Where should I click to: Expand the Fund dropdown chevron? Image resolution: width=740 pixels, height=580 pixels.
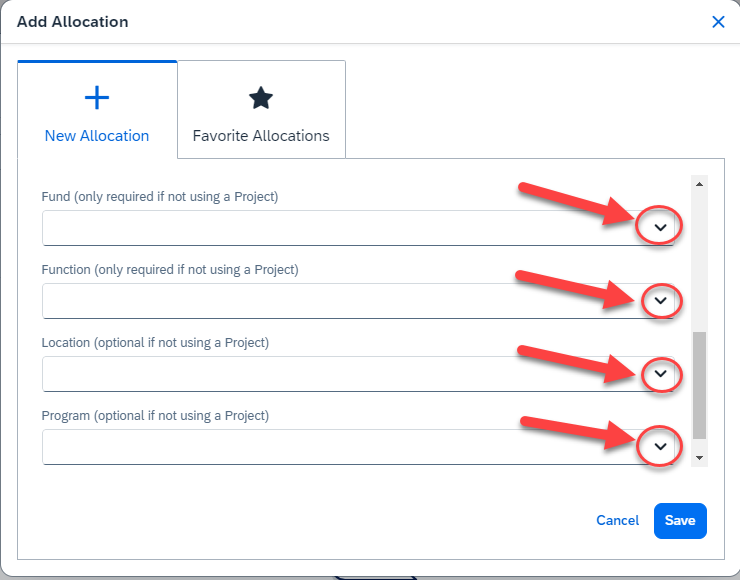coord(659,228)
